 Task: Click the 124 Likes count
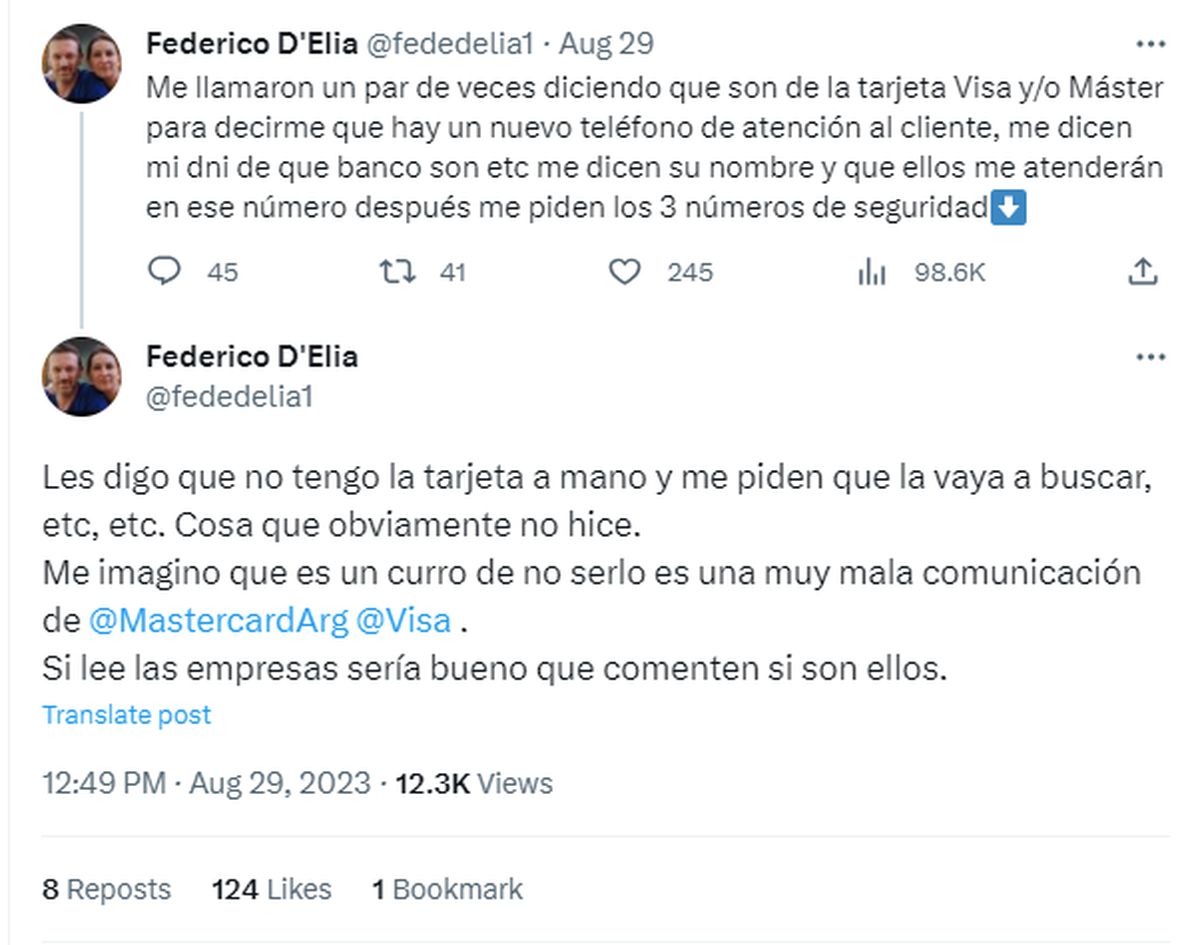pyautogui.click(x=271, y=888)
